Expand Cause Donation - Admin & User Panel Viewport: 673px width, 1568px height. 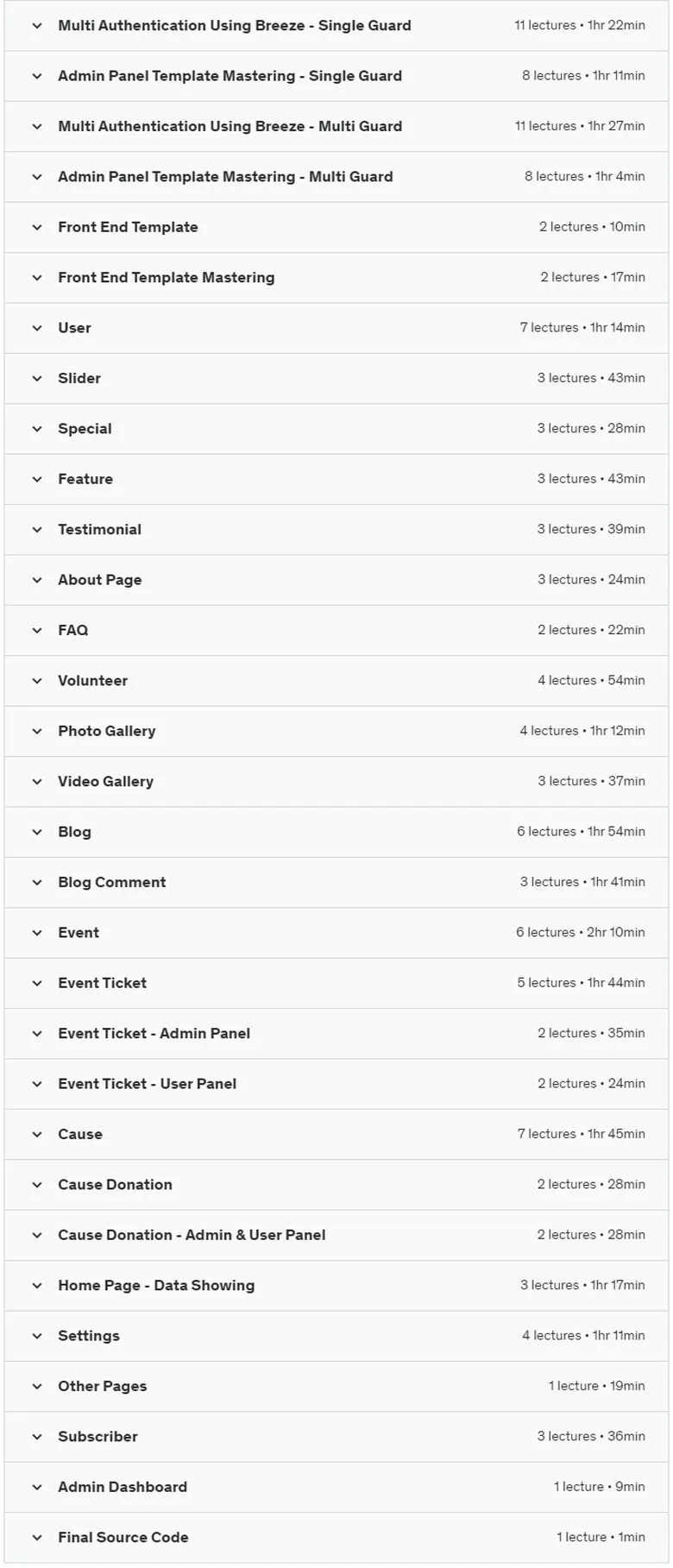(x=336, y=1235)
